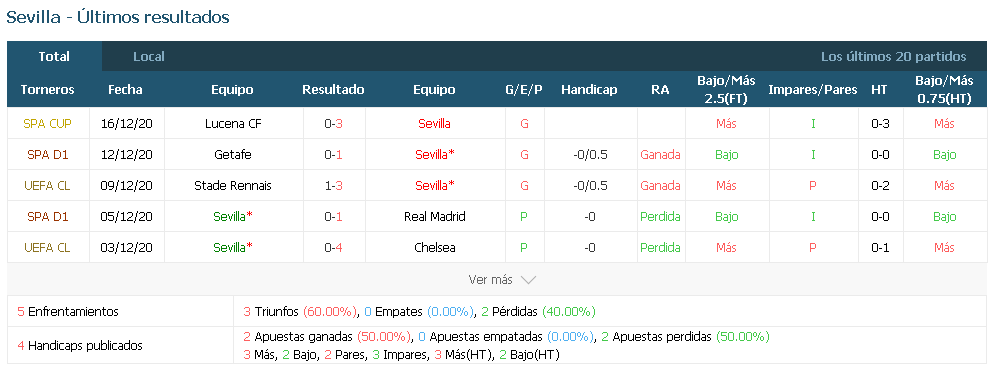Click the SPA CUP tournament label
This screenshot has width=1002, height=371.
(x=47, y=124)
